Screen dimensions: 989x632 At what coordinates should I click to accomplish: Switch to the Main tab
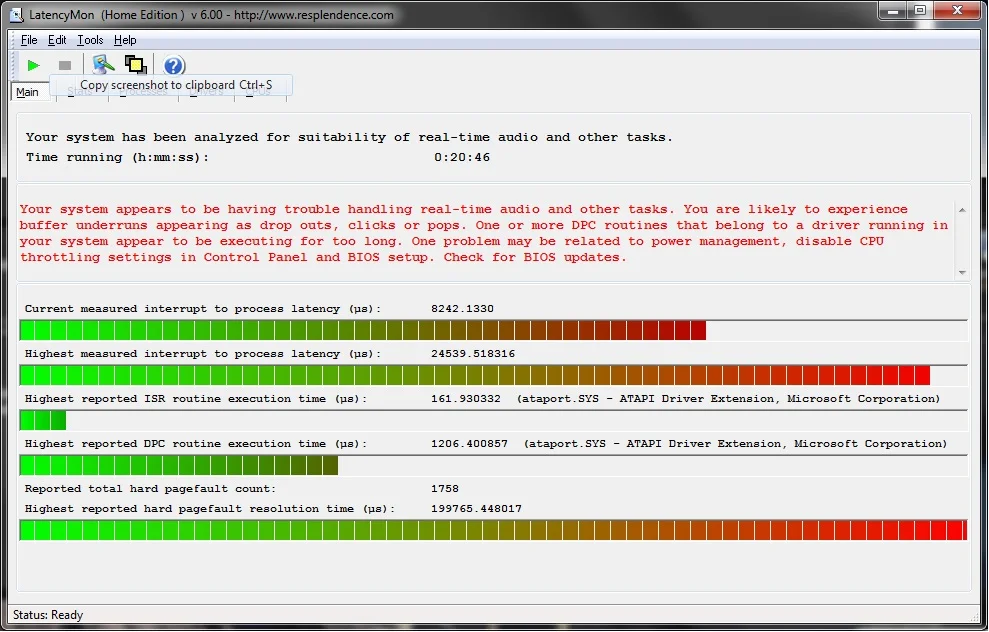[x=27, y=92]
